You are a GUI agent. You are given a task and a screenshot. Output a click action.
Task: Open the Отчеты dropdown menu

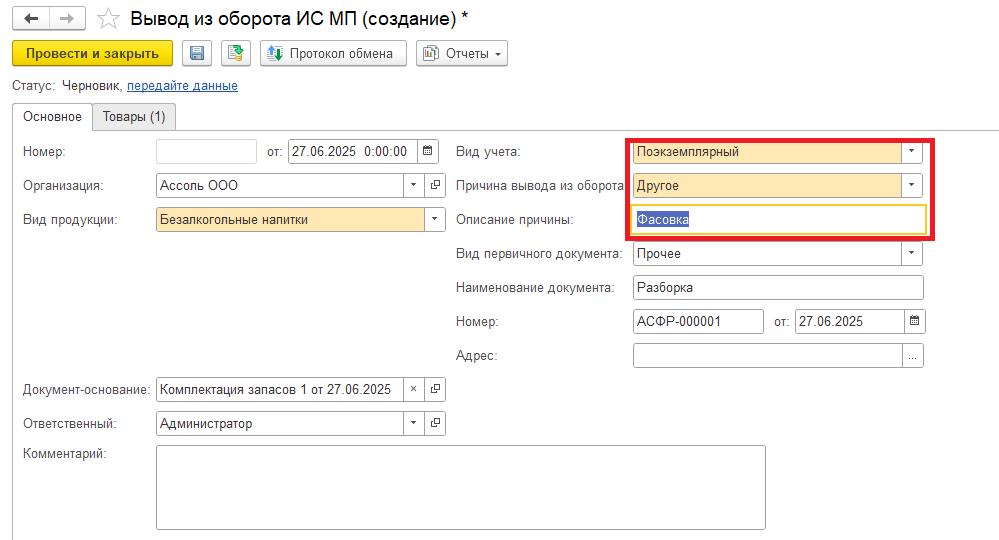click(x=461, y=53)
